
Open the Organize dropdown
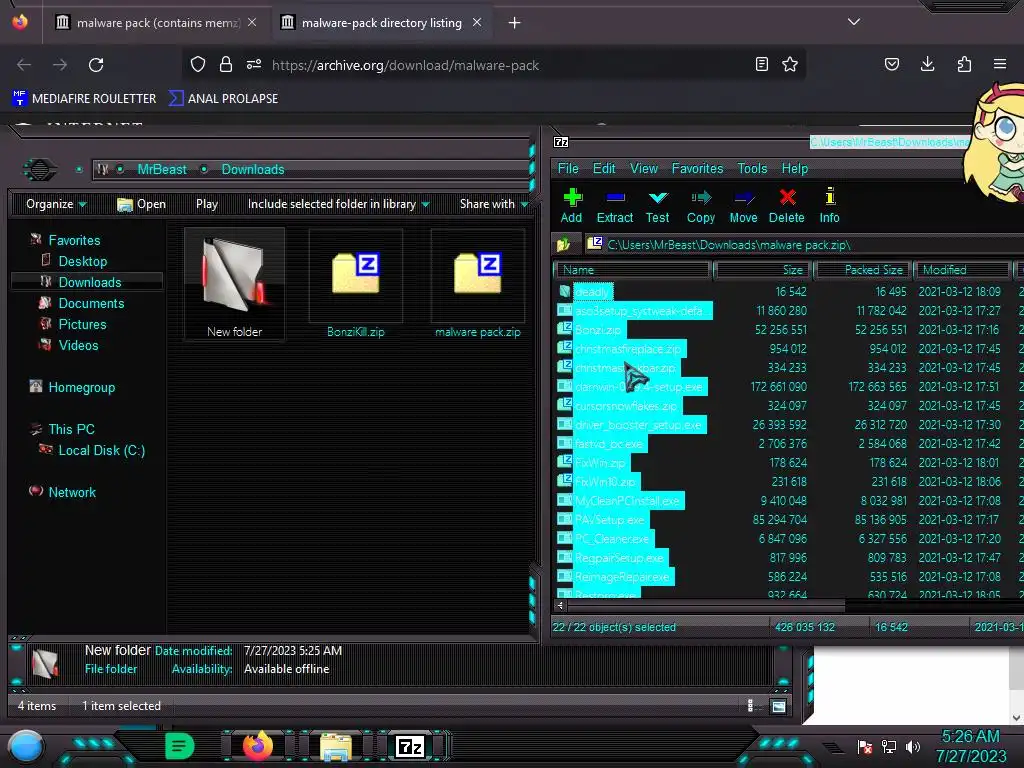coord(56,204)
